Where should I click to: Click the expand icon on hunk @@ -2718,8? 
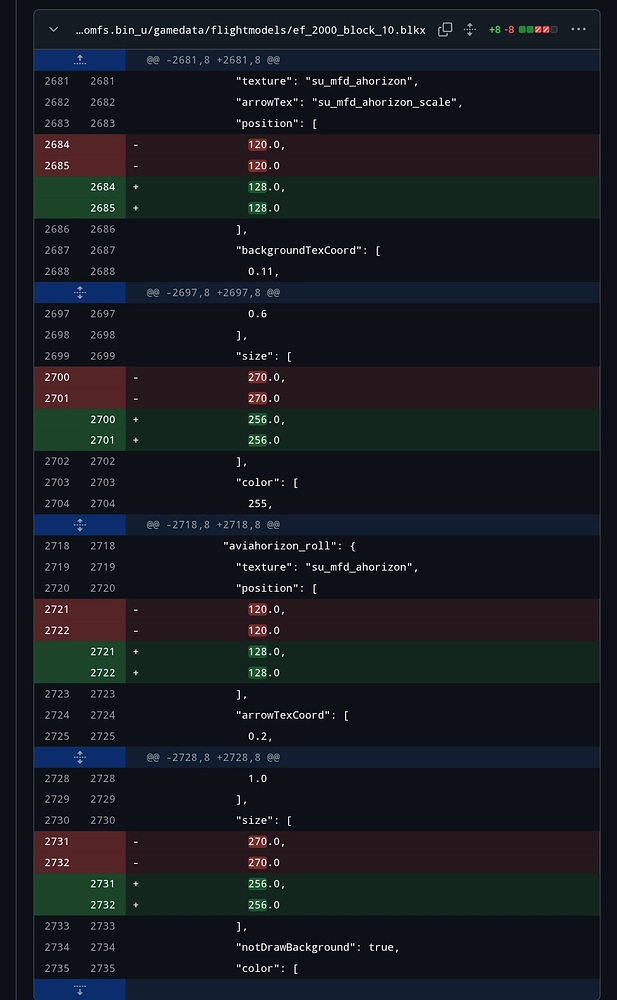79,524
